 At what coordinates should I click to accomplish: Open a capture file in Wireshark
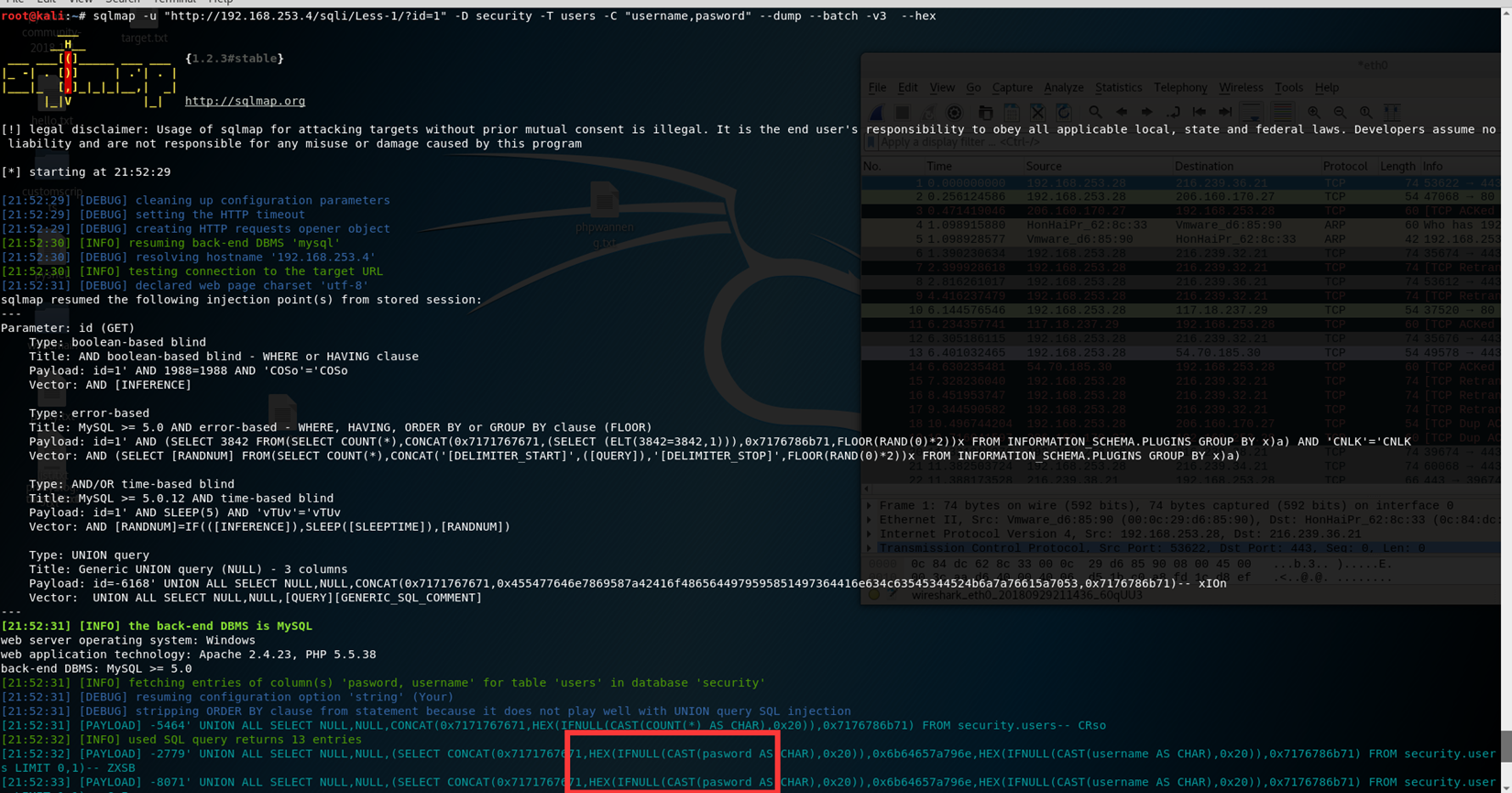point(985,112)
